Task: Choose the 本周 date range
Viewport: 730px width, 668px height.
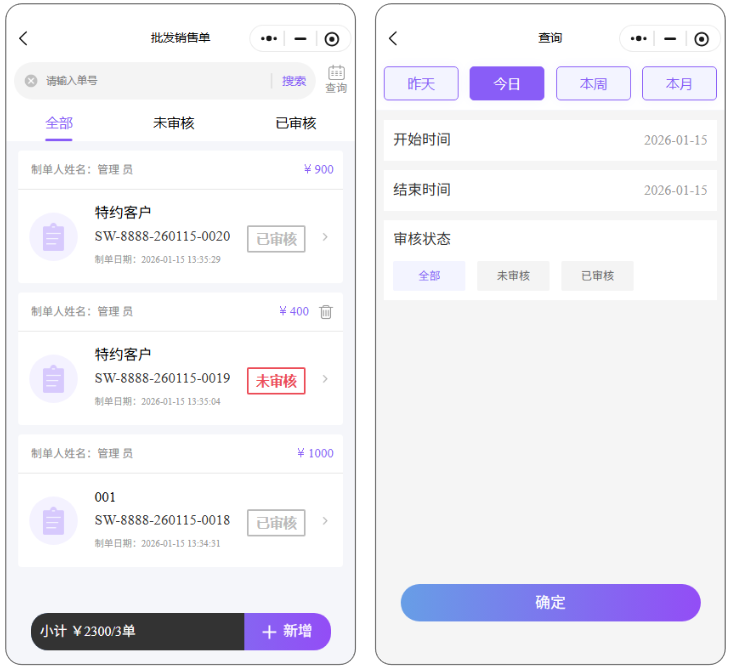Action: 593,84
